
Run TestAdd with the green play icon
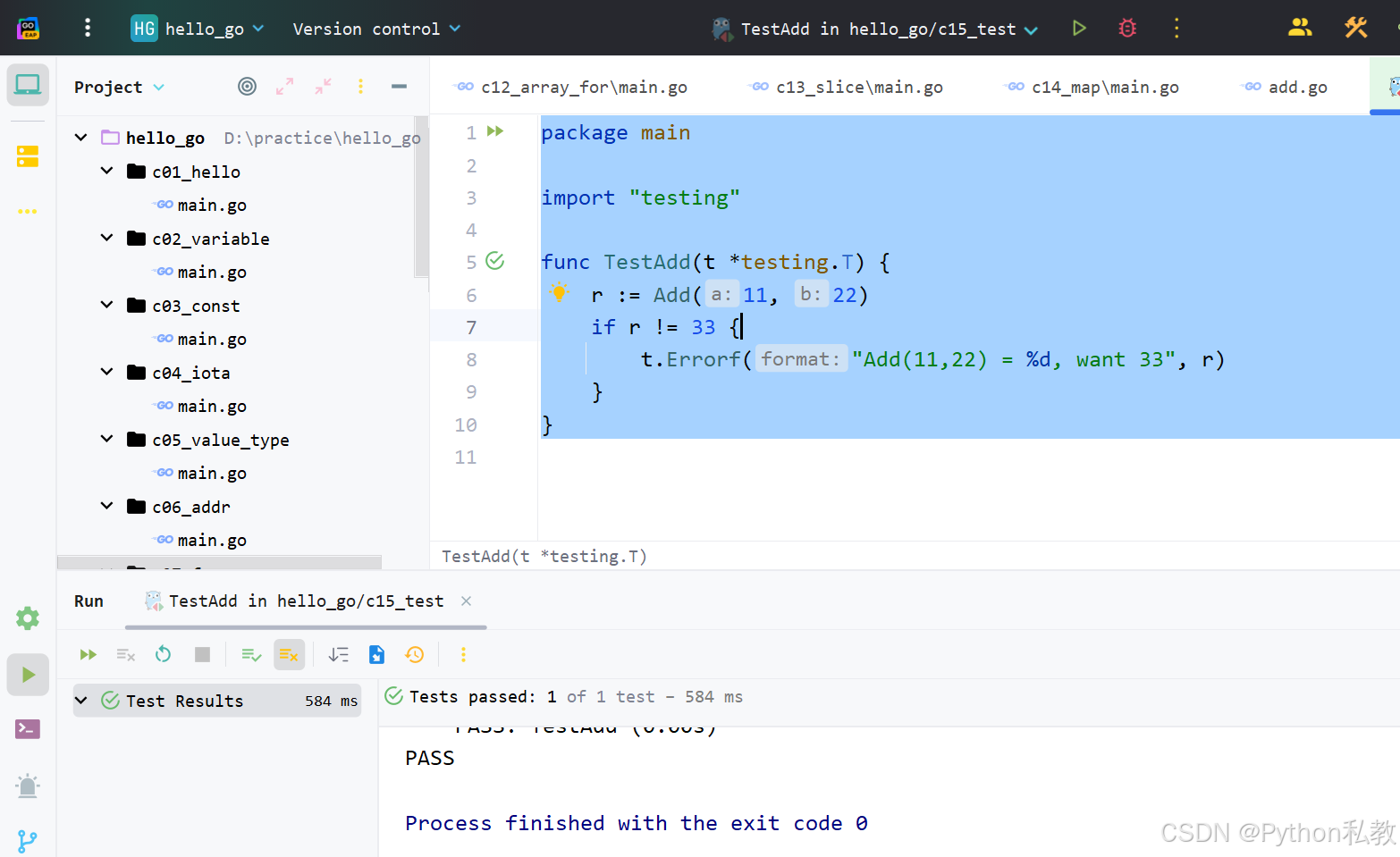[1079, 28]
